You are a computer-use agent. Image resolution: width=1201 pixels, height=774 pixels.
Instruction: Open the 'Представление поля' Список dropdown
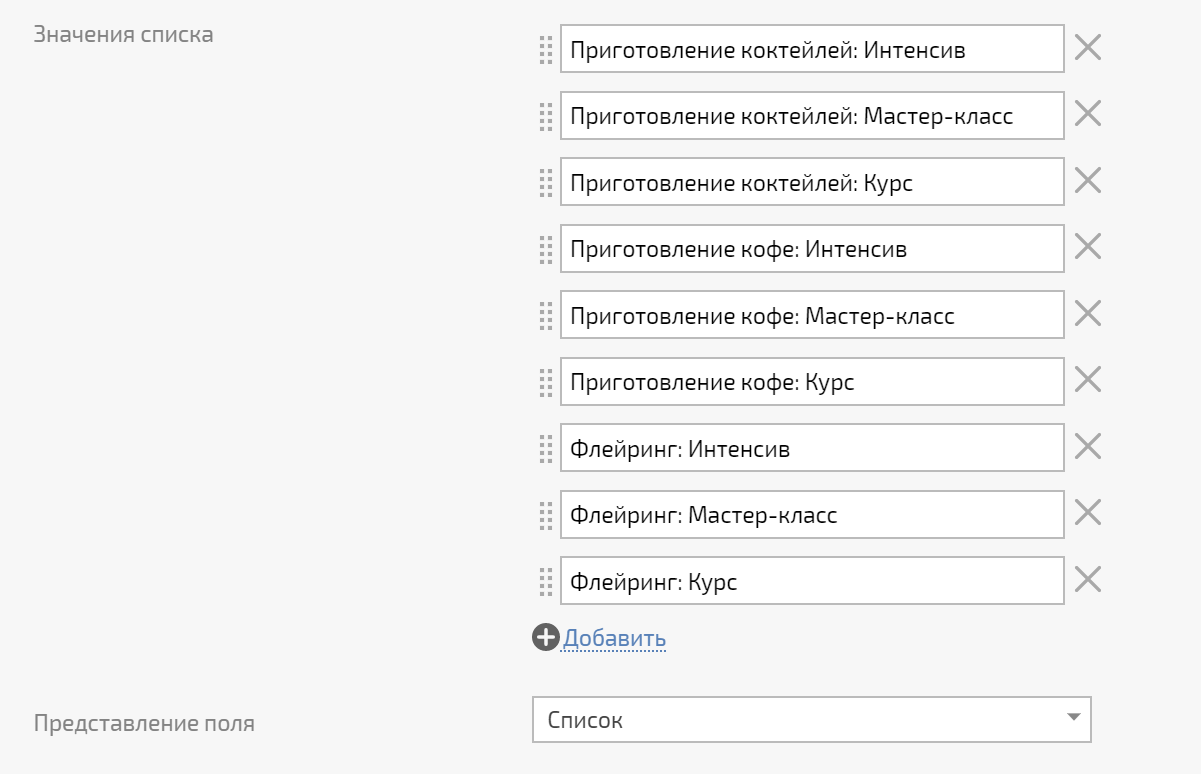click(811, 720)
